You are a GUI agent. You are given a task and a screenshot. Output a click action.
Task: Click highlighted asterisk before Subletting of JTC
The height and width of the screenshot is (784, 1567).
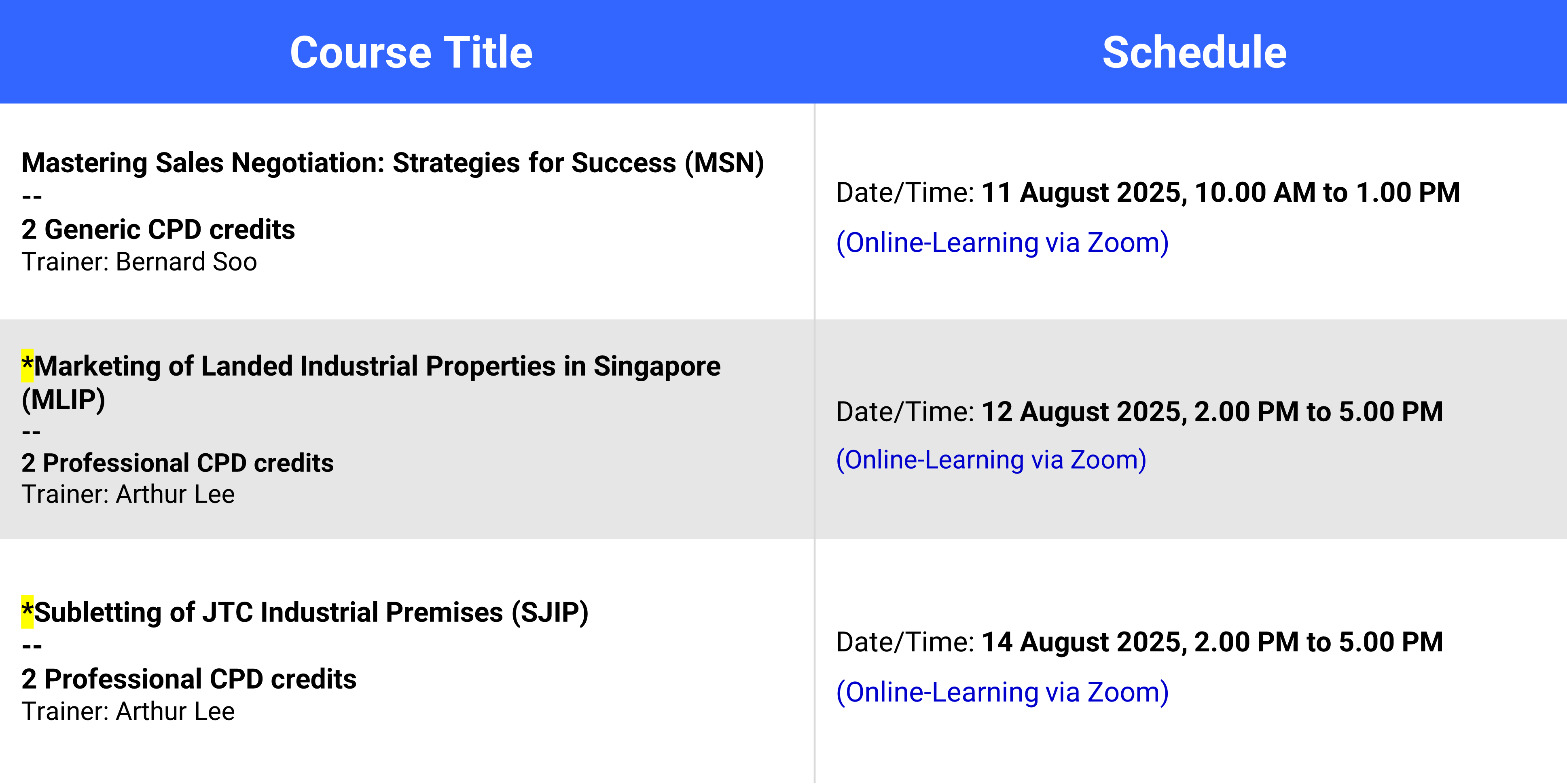(28, 612)
